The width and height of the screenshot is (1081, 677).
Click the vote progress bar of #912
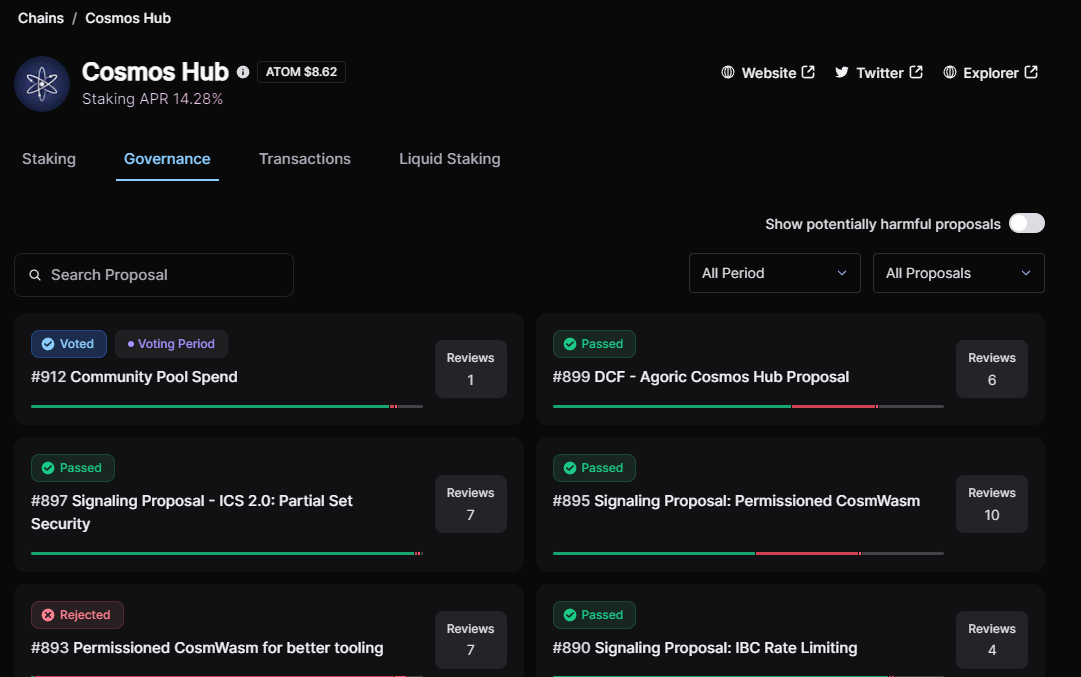[227, 407]
